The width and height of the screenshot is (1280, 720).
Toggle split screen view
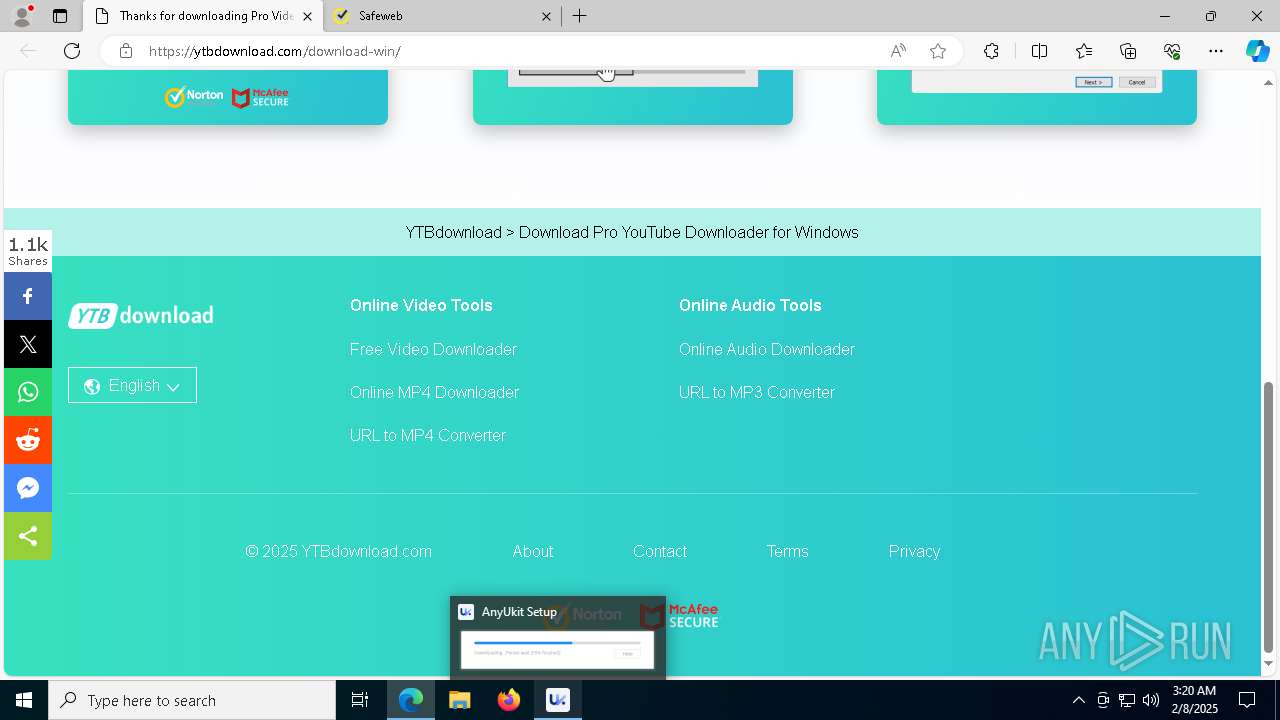1039,51
